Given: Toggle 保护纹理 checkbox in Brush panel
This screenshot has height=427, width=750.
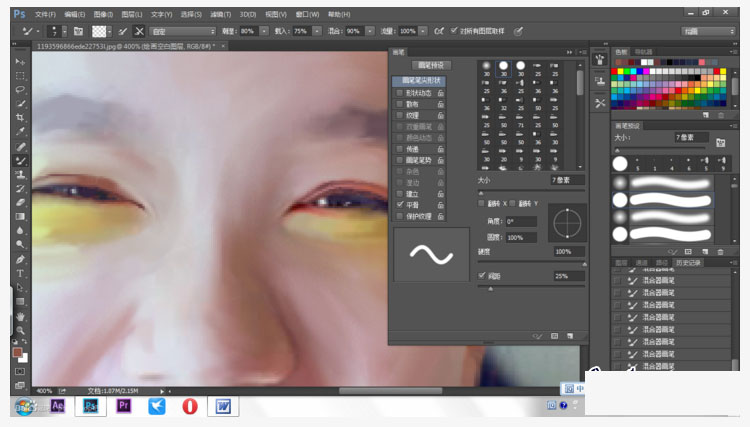Looking at the screenshot, I should [x=399, y=216].
